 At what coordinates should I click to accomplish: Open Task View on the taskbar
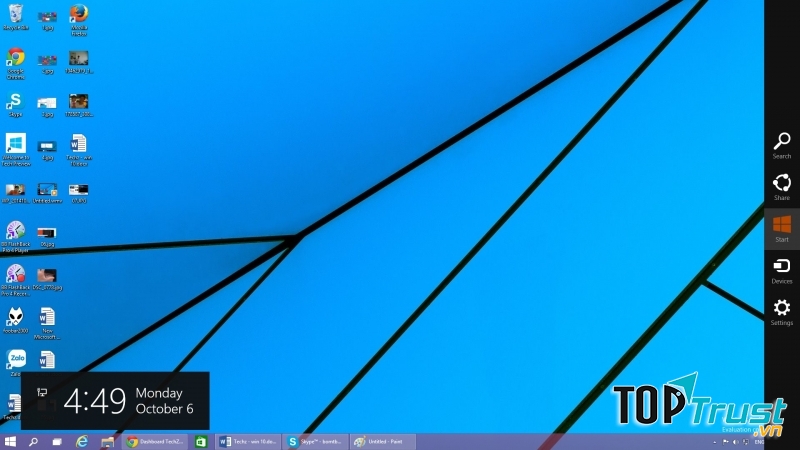[58, 441]
